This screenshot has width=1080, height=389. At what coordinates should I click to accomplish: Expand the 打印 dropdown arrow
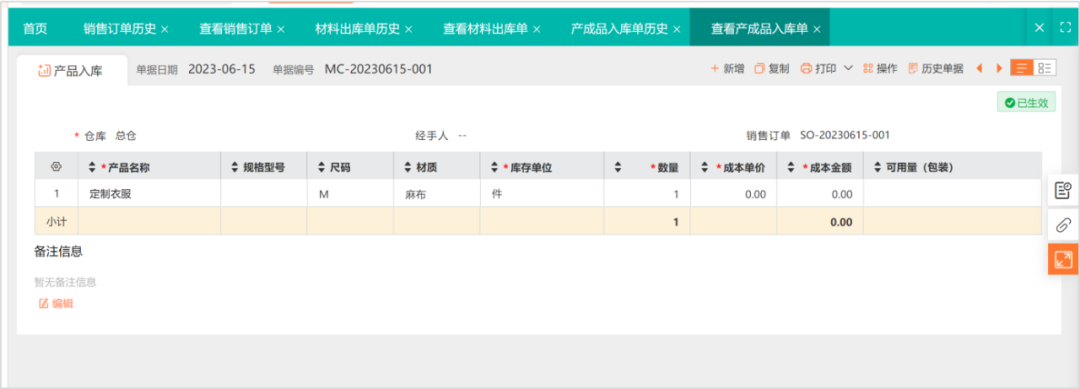(x=848, y=68)
